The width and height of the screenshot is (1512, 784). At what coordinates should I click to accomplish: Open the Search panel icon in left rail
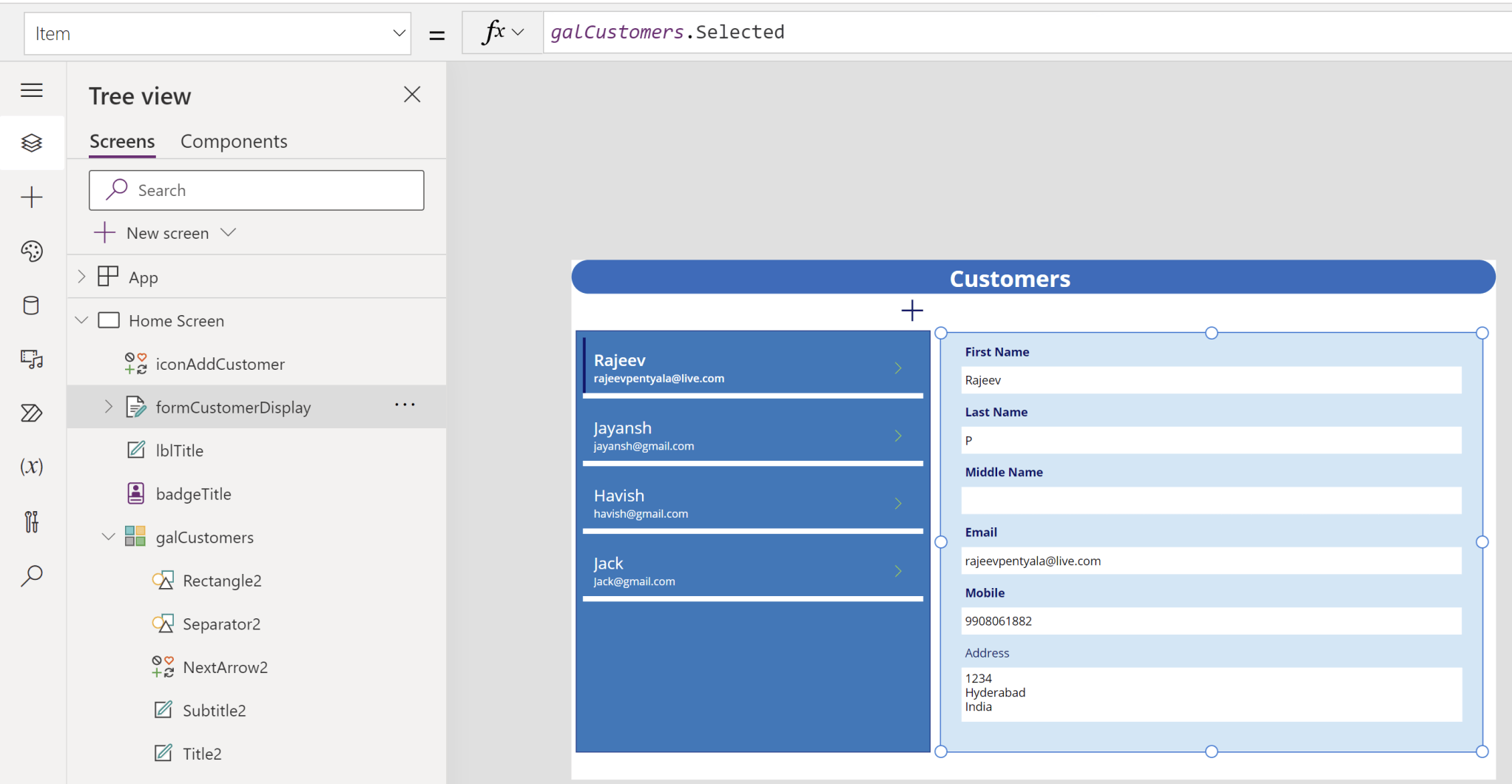click(x=32, y=575)
